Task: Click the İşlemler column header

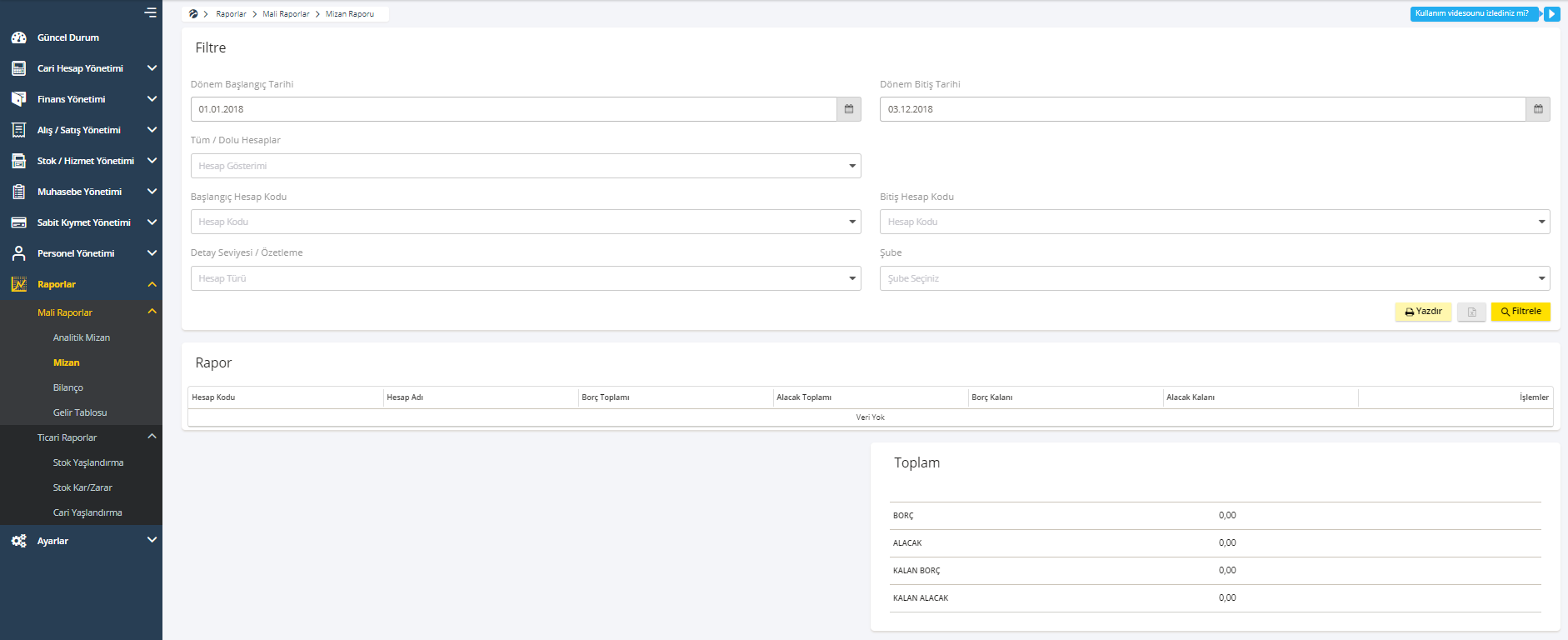Action: pos(1534,397)
